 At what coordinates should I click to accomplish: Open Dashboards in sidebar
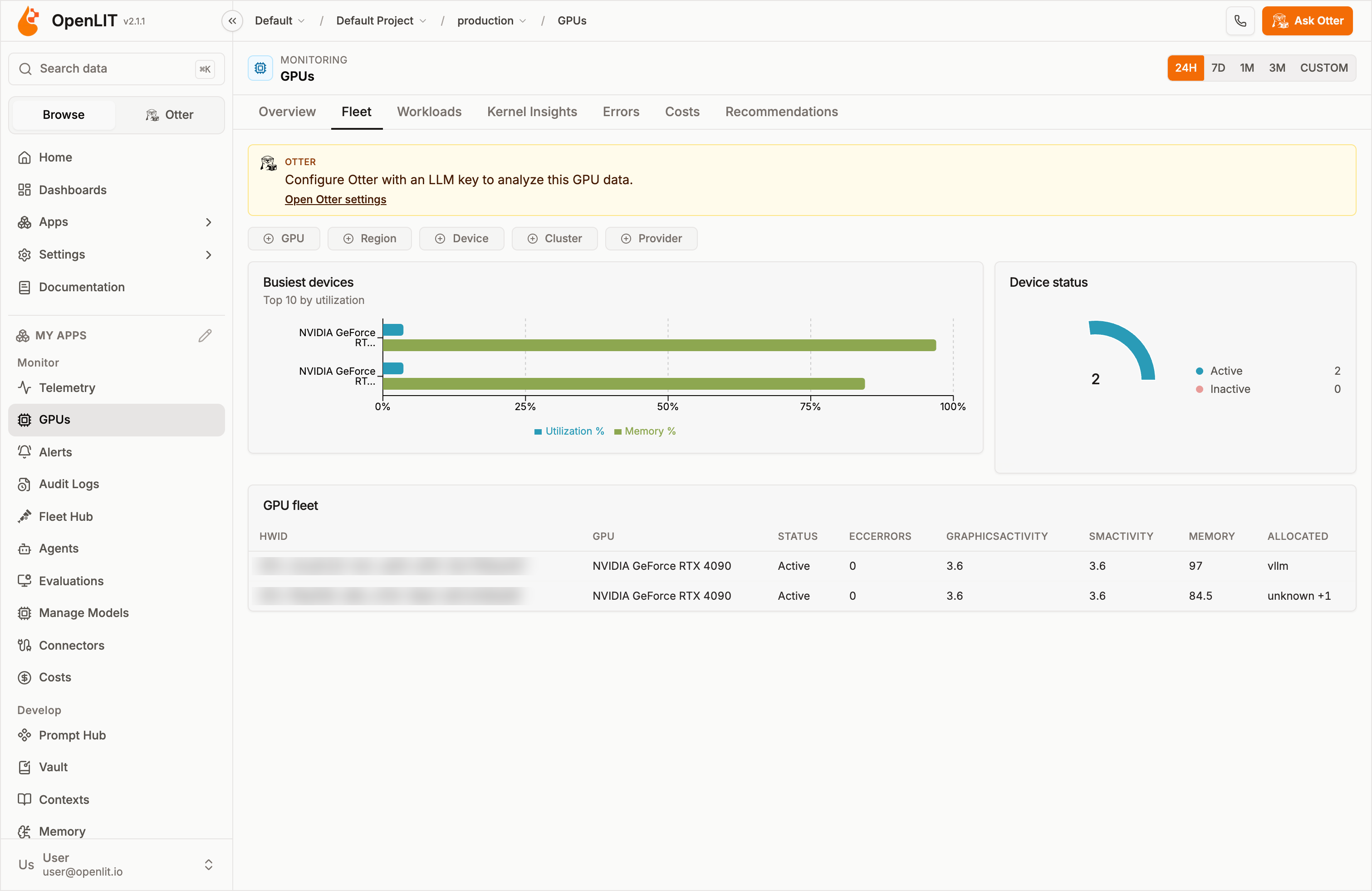click(117, 190)
